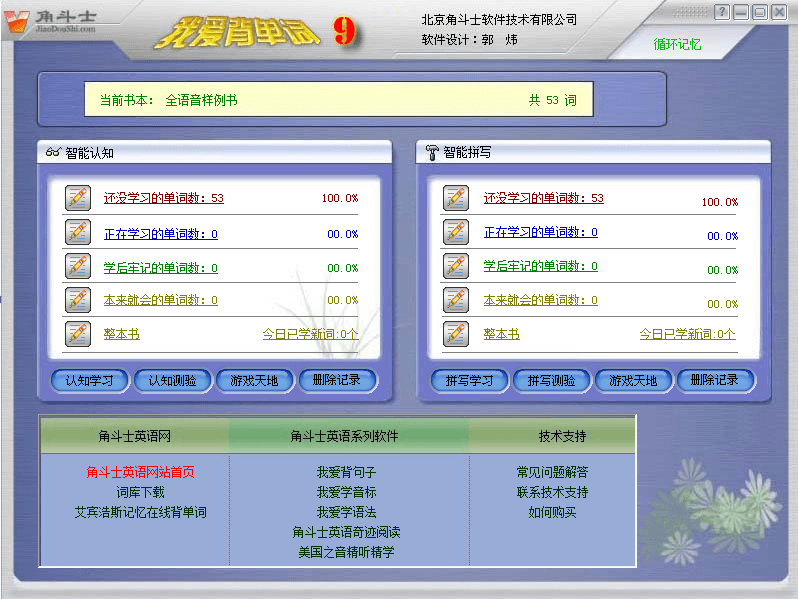798x599 pixels.
Task: Open 词库下载 link
Action: pyautogui.click(x=140, y=492)
